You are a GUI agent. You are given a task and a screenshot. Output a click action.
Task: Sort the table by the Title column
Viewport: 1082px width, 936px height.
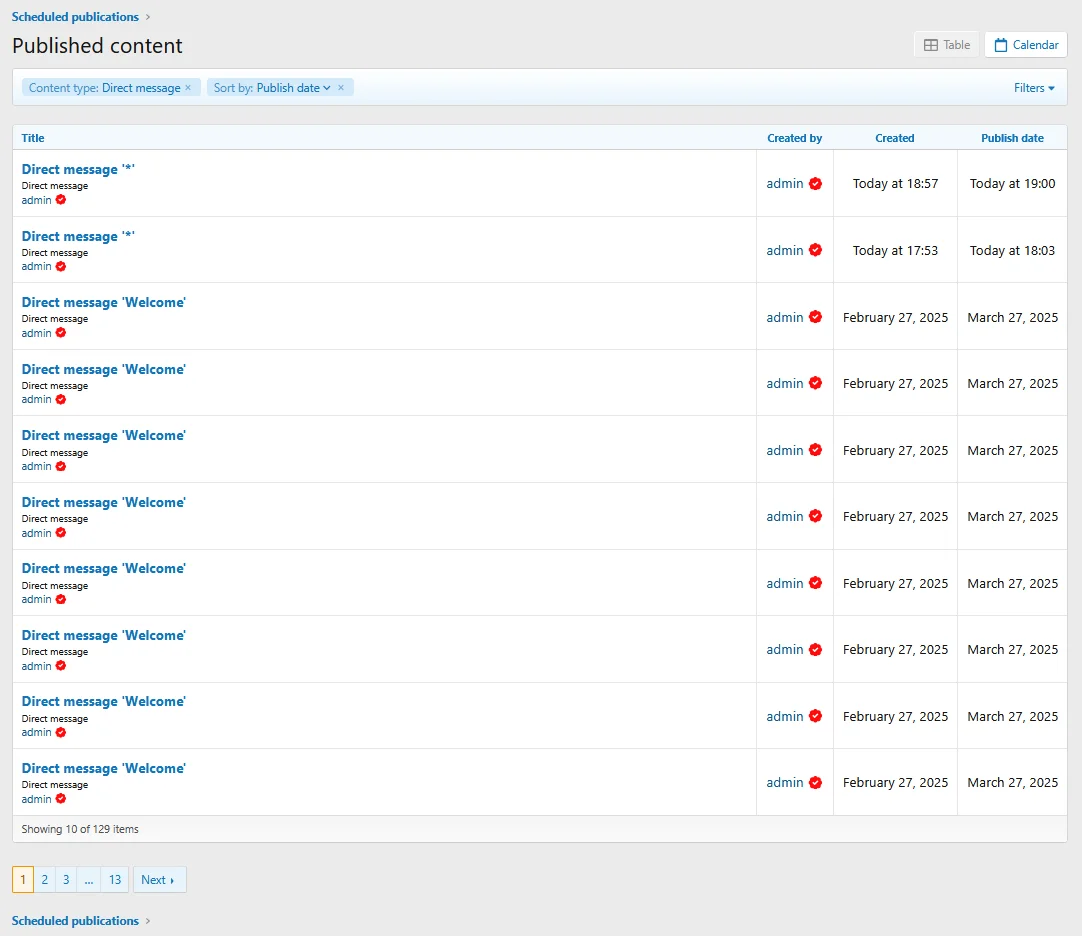32,138
